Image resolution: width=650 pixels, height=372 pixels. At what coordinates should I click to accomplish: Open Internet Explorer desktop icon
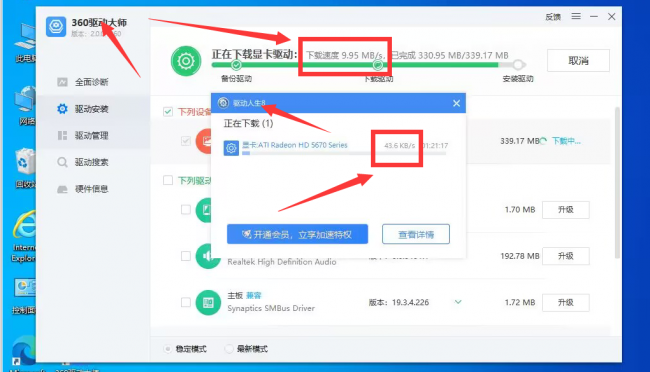point(24,236)
